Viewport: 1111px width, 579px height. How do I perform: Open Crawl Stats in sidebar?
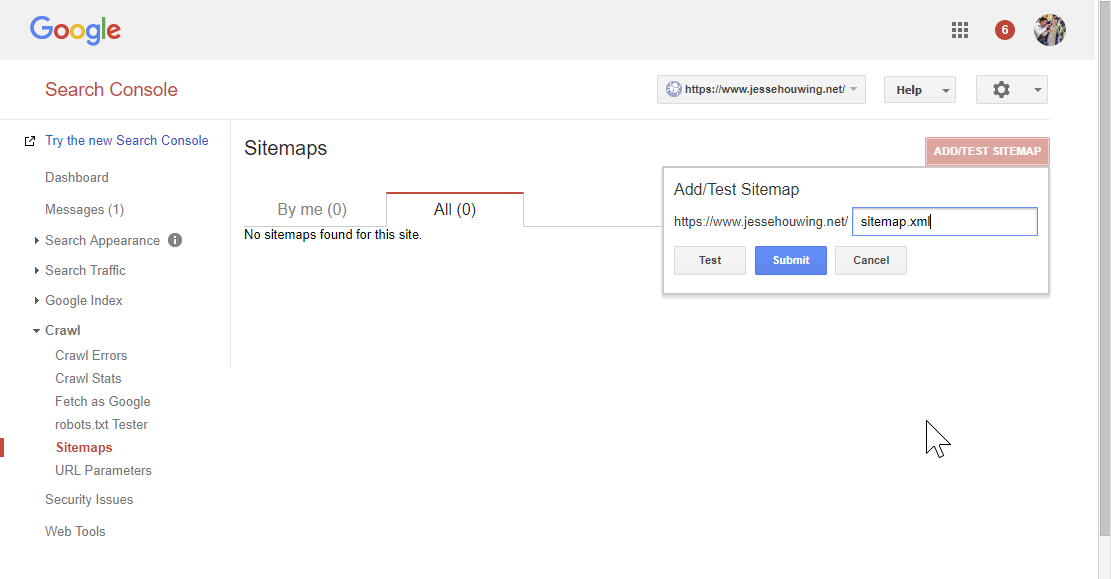[x=88, y=378]
